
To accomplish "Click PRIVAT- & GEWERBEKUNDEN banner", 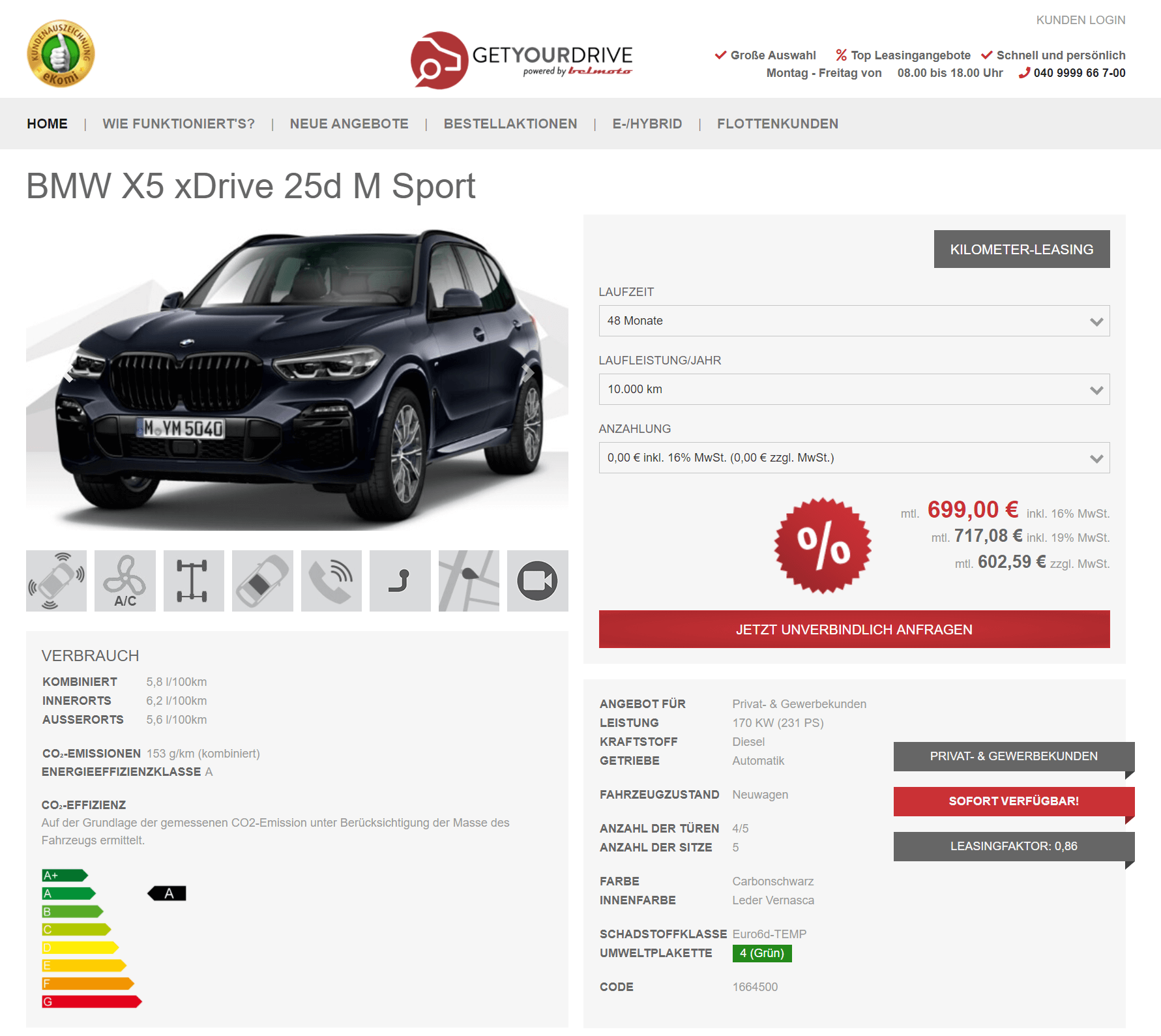I will pos(1014,756).
